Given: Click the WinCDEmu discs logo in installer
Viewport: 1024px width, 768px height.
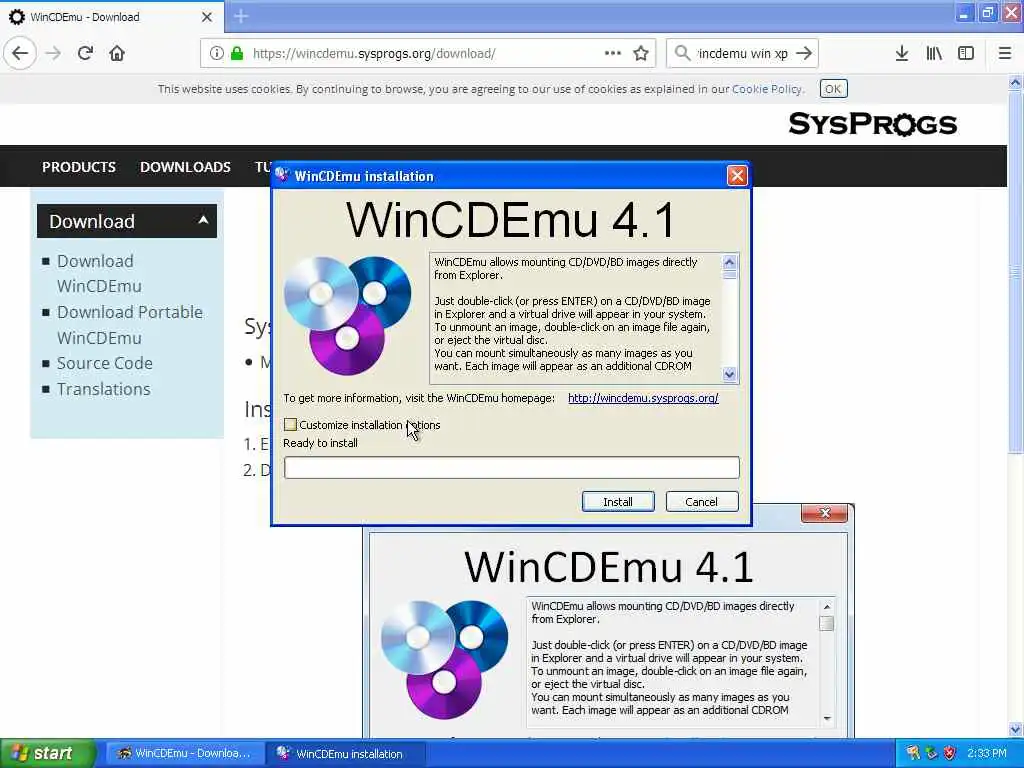Looking at the screenshot, I should (x=347, y=315).
